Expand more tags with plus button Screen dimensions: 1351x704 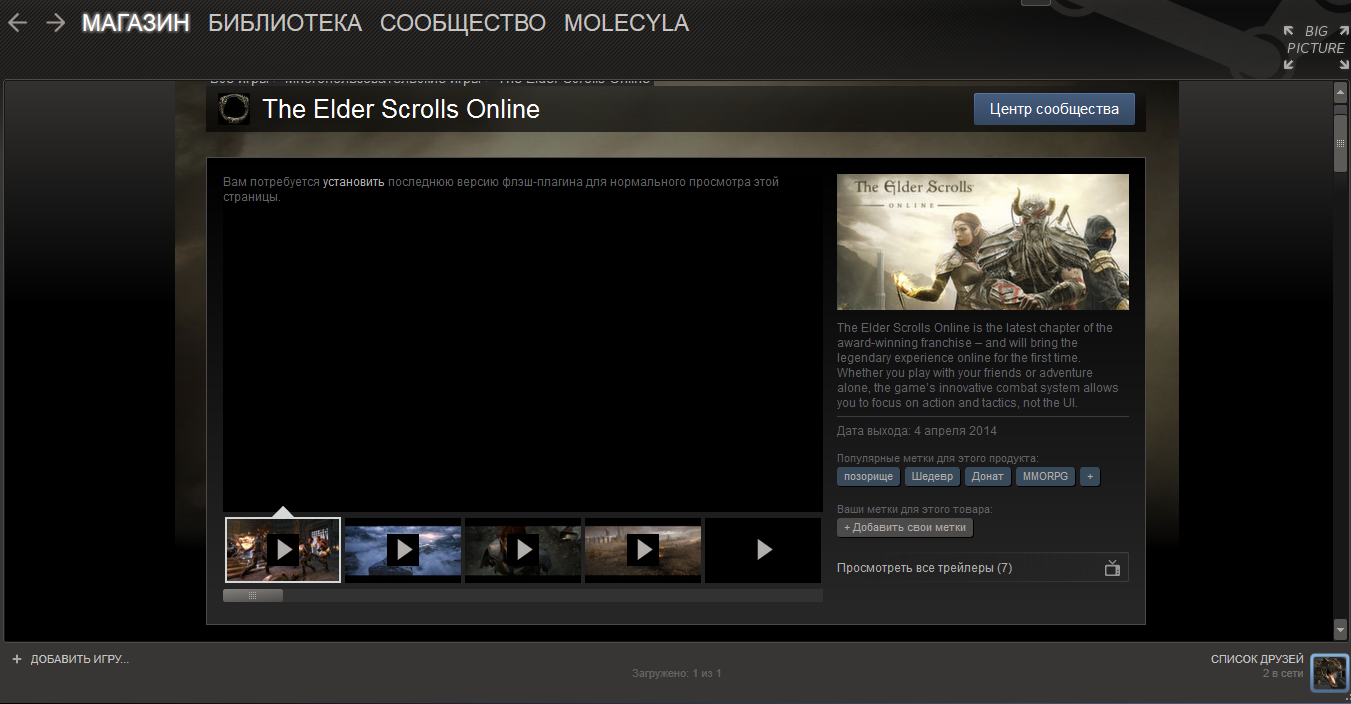point(1090,477)
